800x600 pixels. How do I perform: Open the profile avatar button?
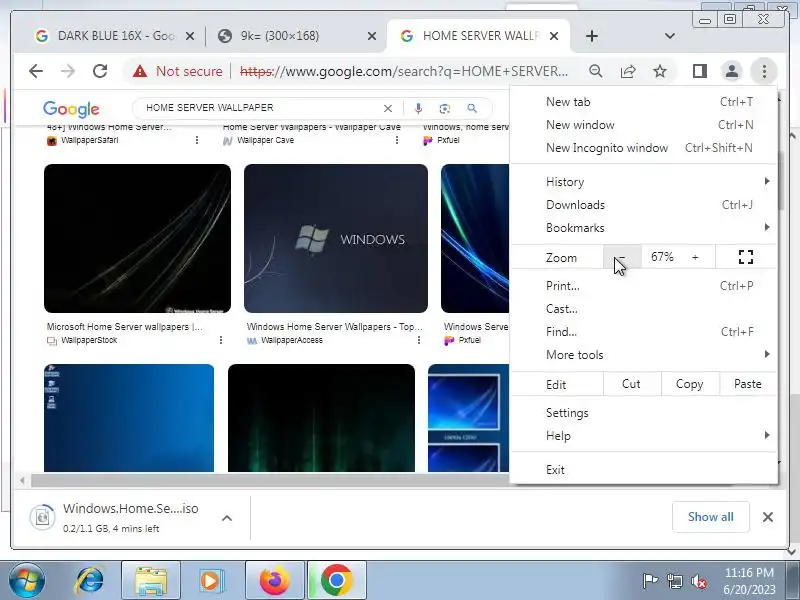(732, 71)
